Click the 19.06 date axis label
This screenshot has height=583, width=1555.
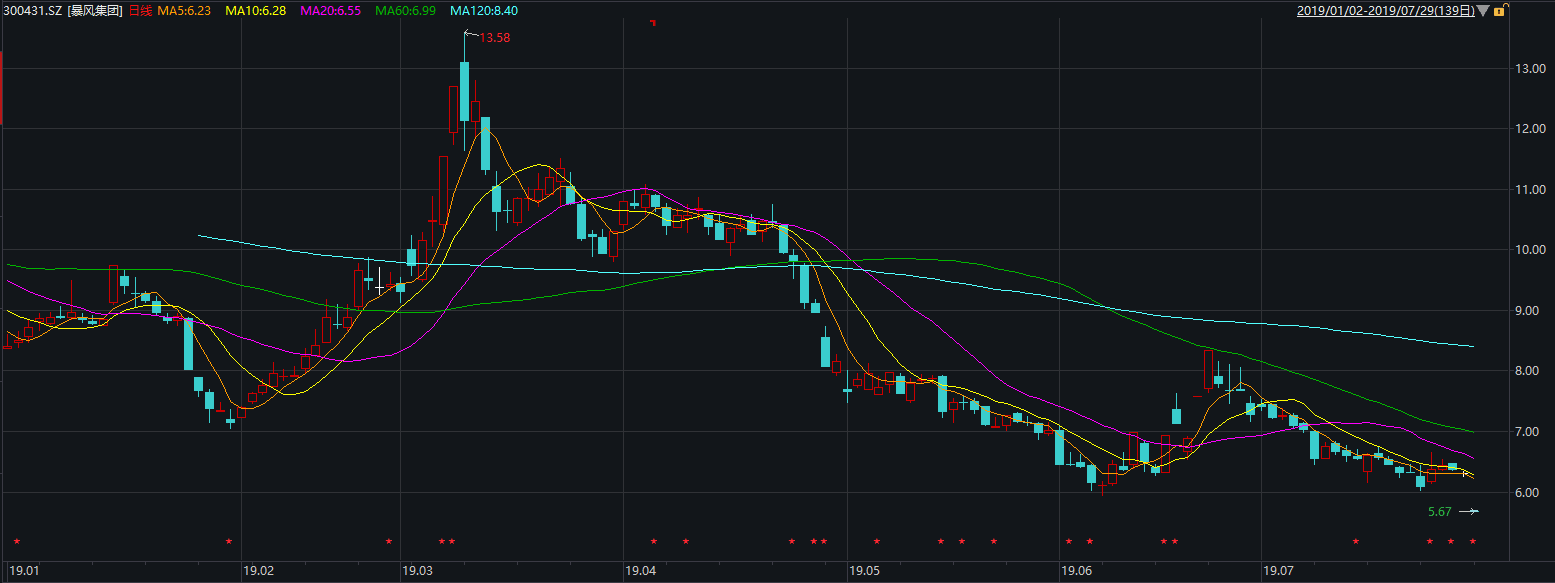click(x=1077, y=571)
